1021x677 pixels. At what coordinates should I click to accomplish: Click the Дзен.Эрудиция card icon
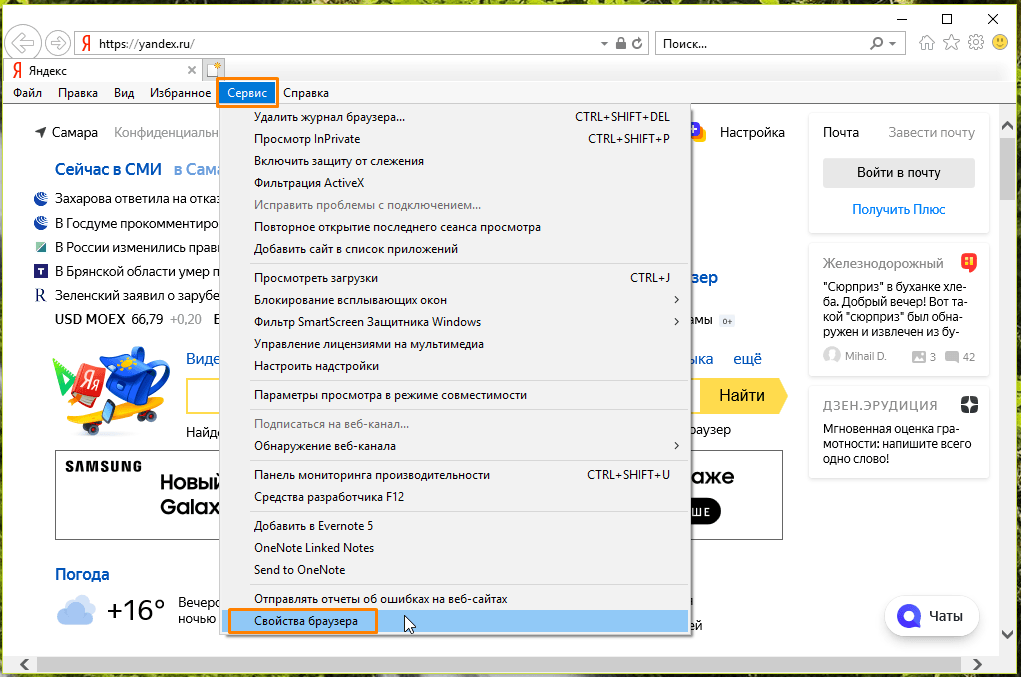(969, 405)
